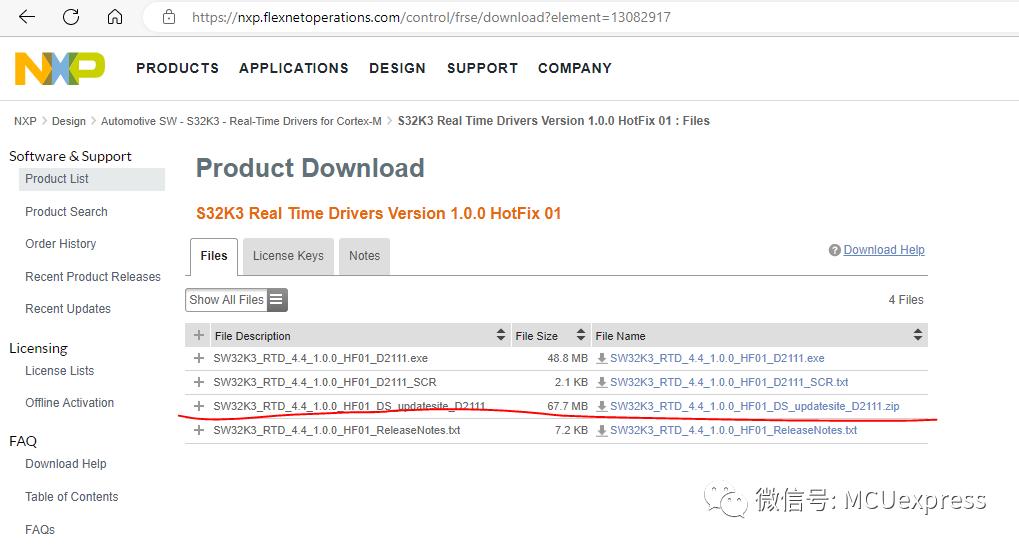Viewport: 1019px width, 547px height.
Task: Open Offline Activation in the sidebar
Action: point(70,403)
